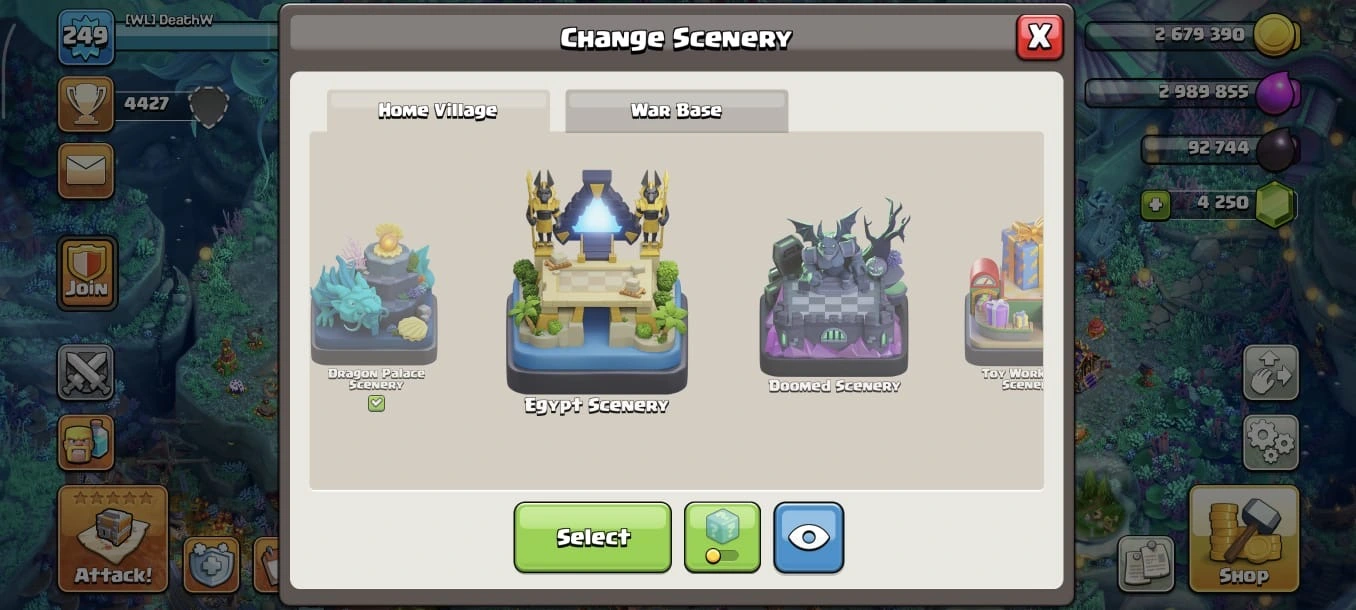Viewport: 1356px width, 610px height.
Task: Preview scenery with the eye button
Action: click(808, 538)
